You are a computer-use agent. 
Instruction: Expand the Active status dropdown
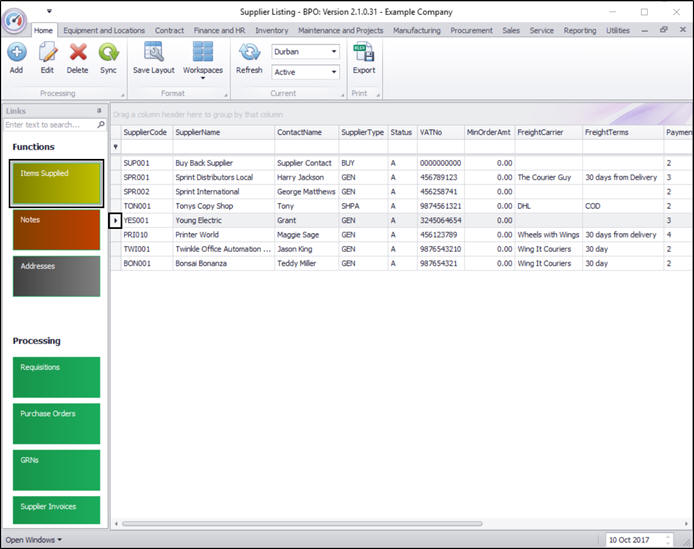click(333, 72)
